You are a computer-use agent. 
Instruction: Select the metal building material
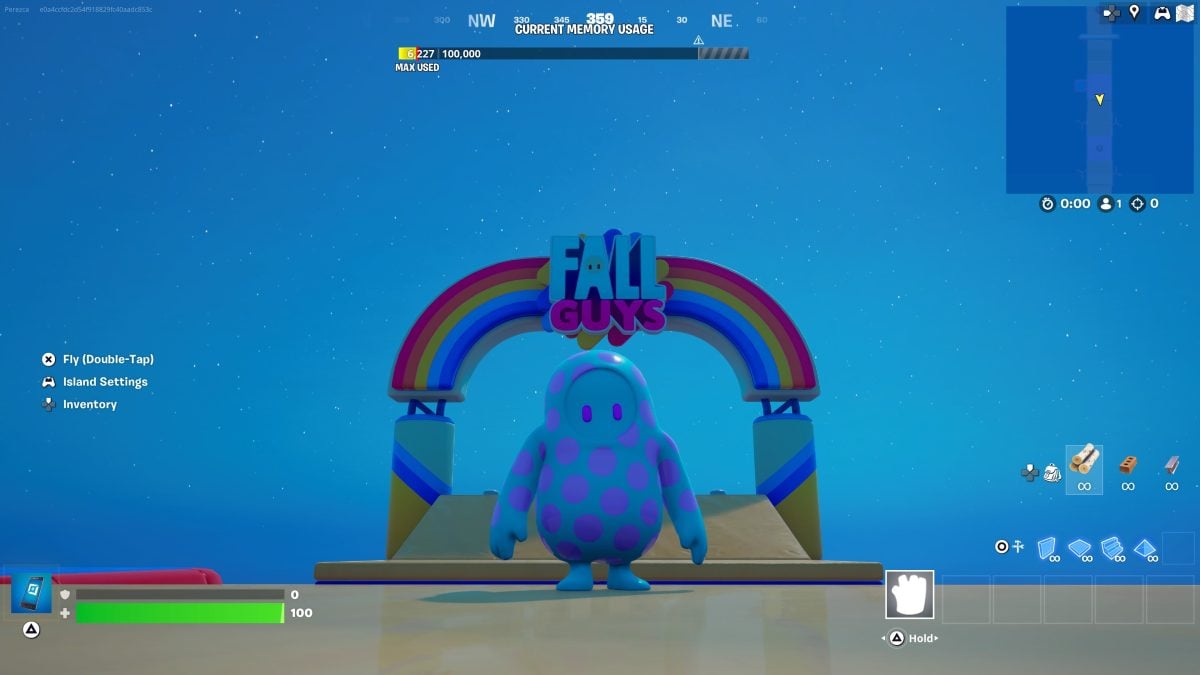[x=1172, y=463]
